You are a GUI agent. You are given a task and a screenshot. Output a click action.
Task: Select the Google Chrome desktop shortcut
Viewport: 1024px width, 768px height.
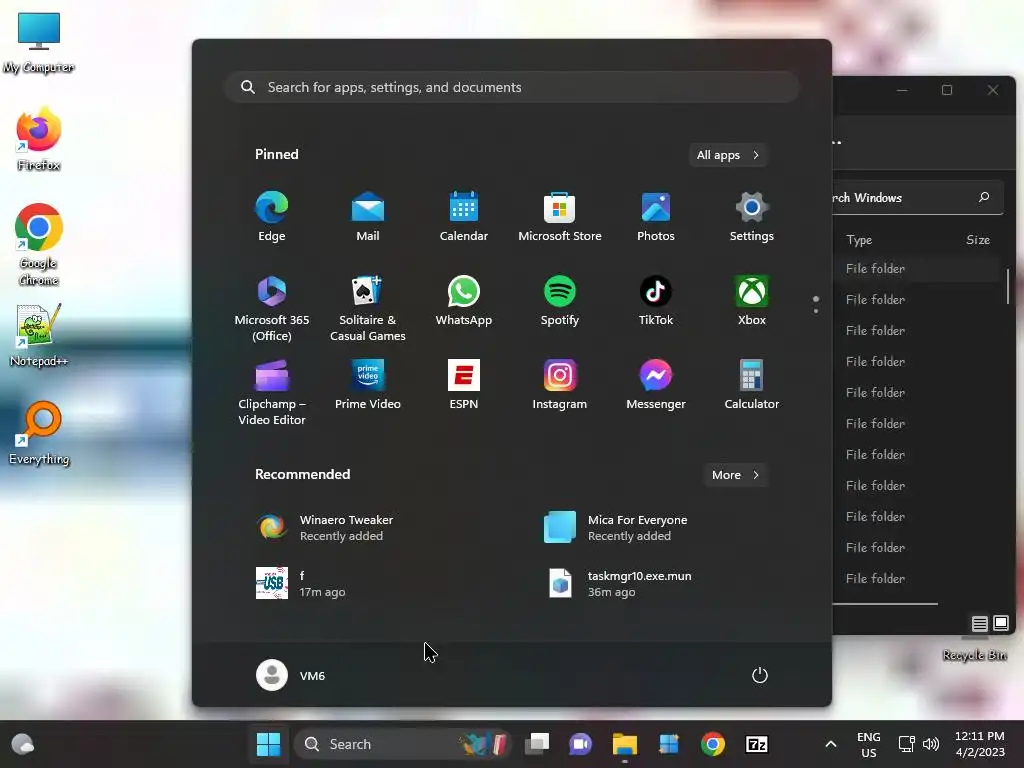coord(39,245)
